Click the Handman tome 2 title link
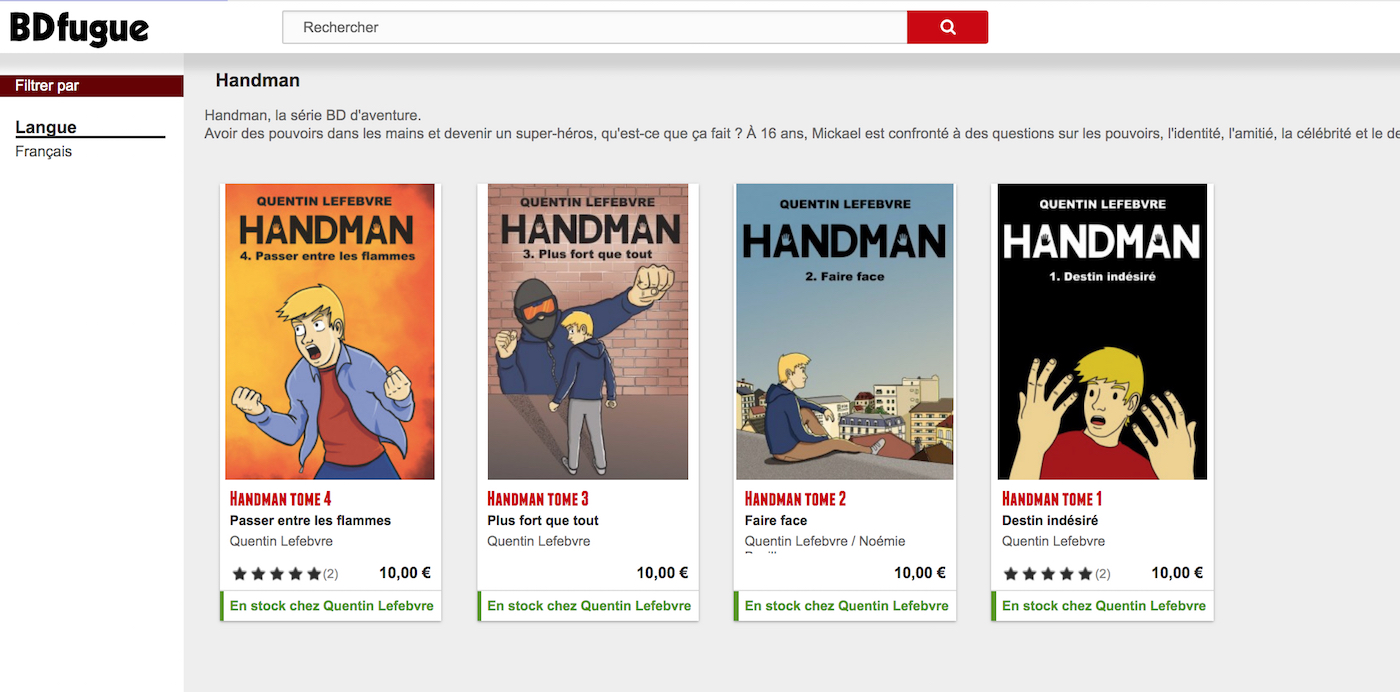1400x692 pixels. tap(796, 498)
